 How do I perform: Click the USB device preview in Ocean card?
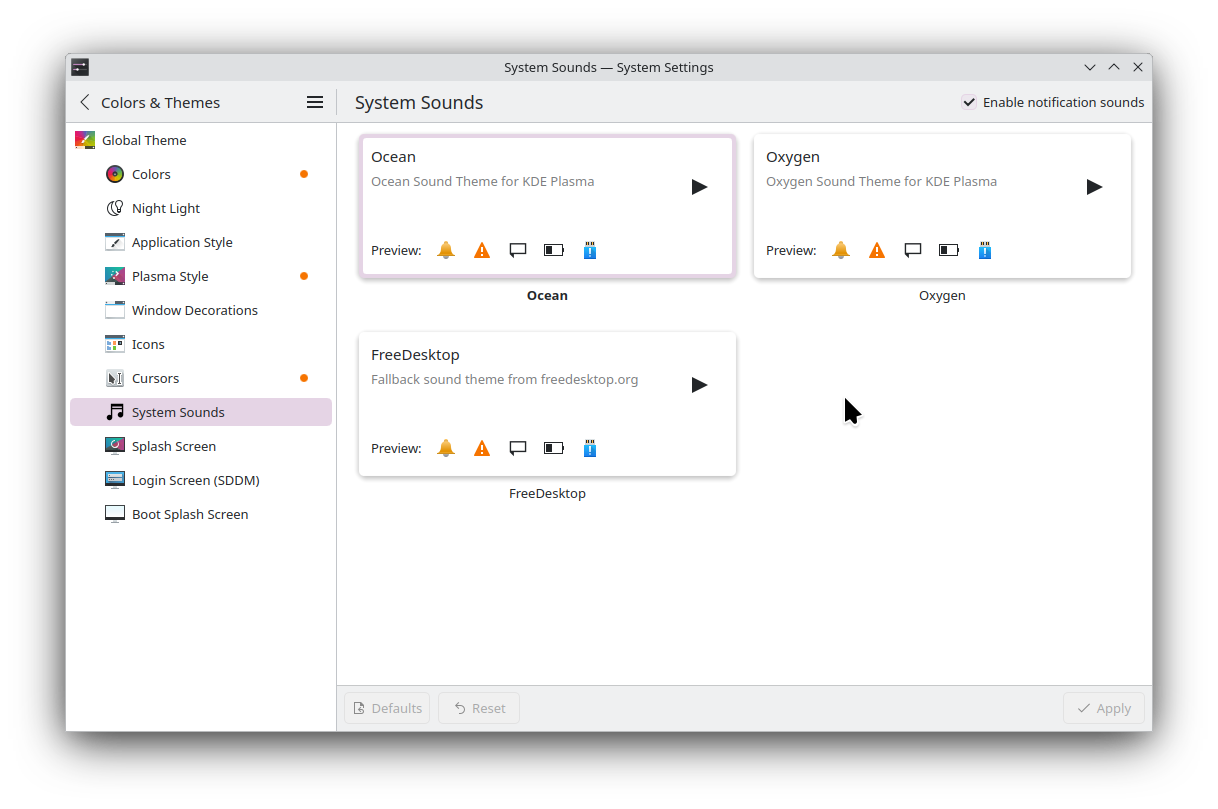pyautogui.click(x=590, y=250)
